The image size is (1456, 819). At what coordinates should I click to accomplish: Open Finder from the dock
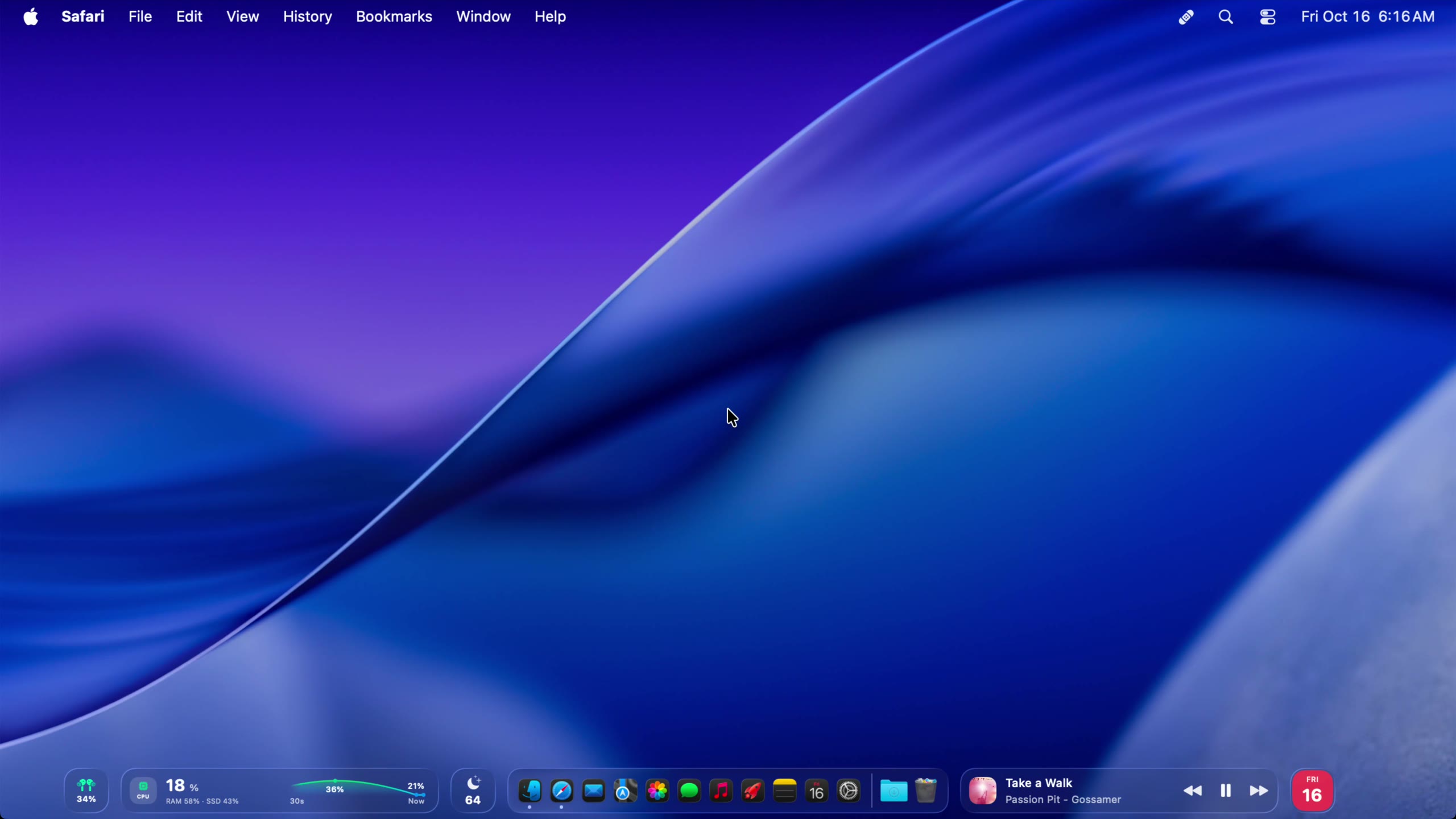(530, 791)
